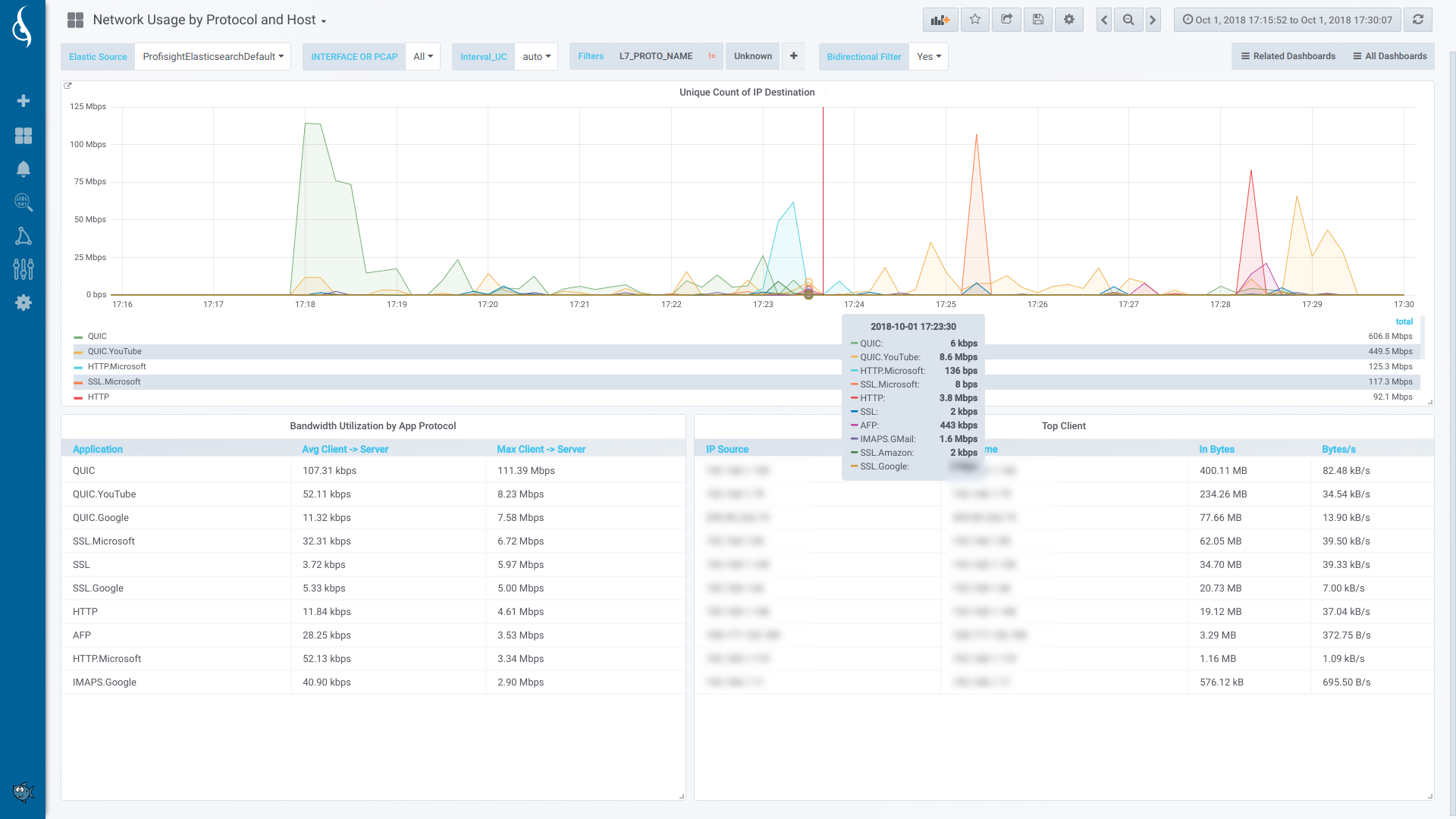Sort Top Client by Bytes/s
The height and width of the screenshot is (819, 1456).
1338,450
